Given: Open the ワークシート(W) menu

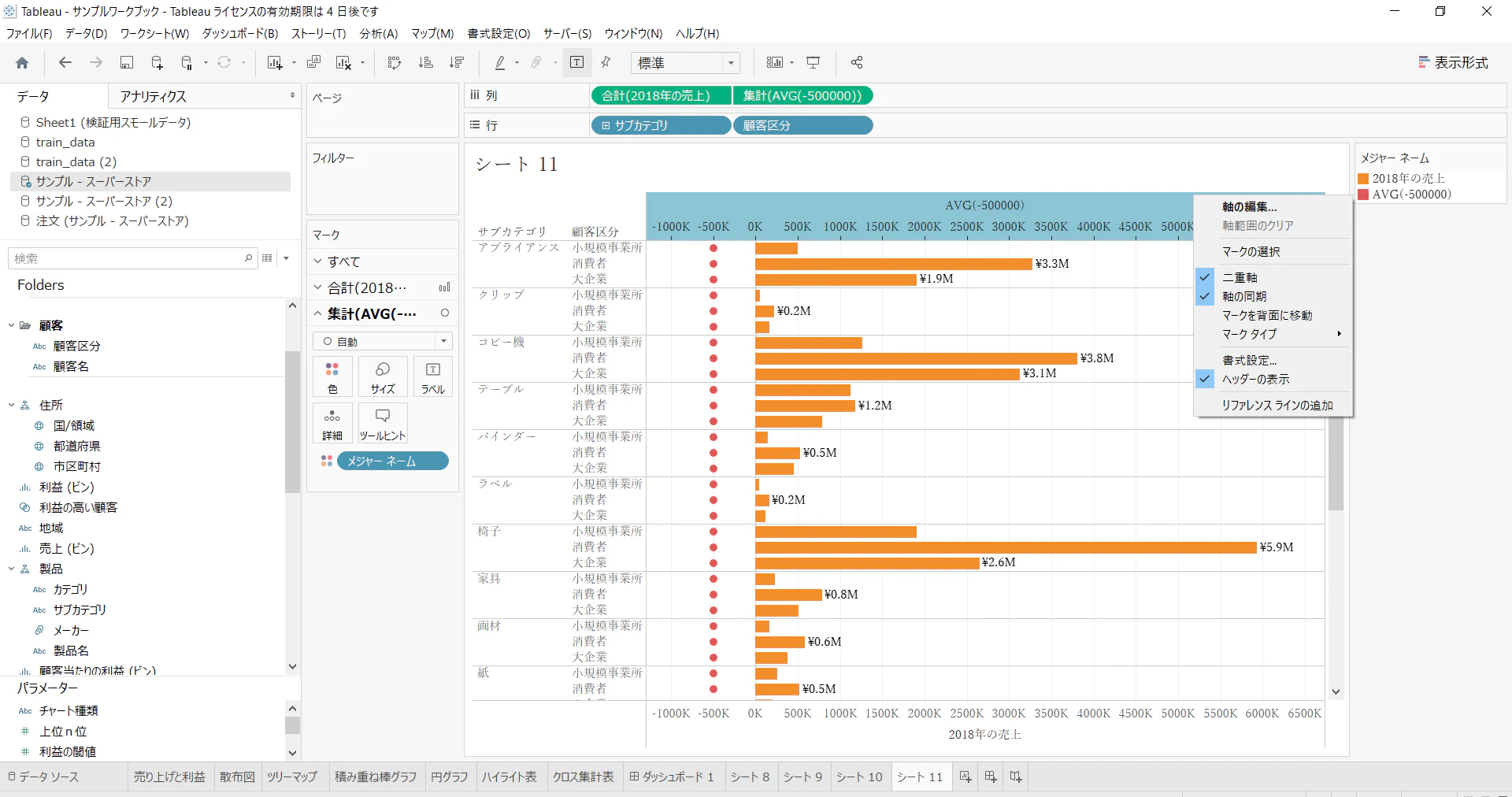Looking at the screenshot, I should (154, 34).
